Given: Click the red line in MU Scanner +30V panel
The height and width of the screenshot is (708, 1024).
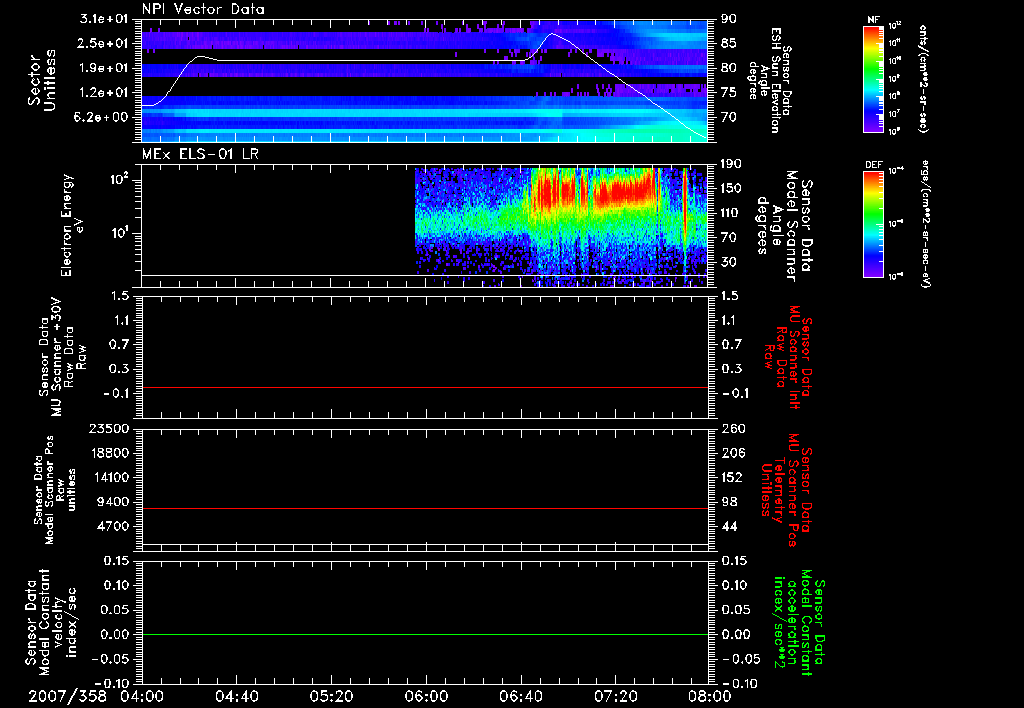Looking at the screenshot, I should (x=424, y=387).
